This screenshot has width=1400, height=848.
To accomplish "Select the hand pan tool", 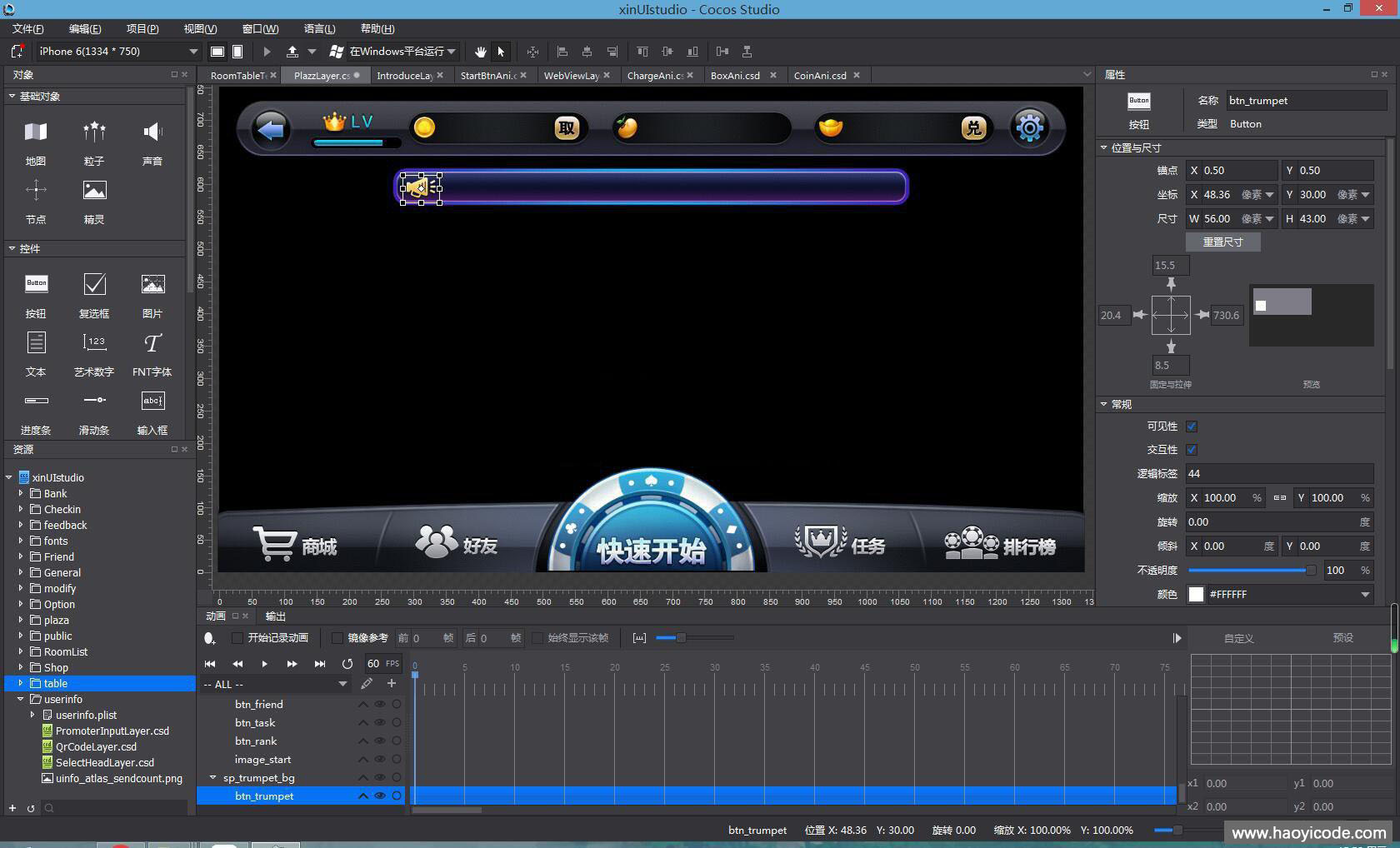I will [481, 52].
